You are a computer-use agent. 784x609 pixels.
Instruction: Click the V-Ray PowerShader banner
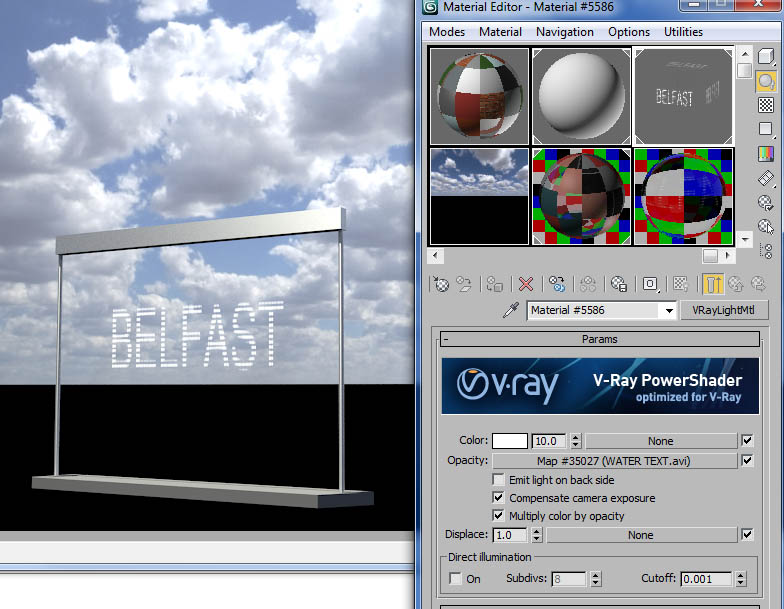coord(600,386)
